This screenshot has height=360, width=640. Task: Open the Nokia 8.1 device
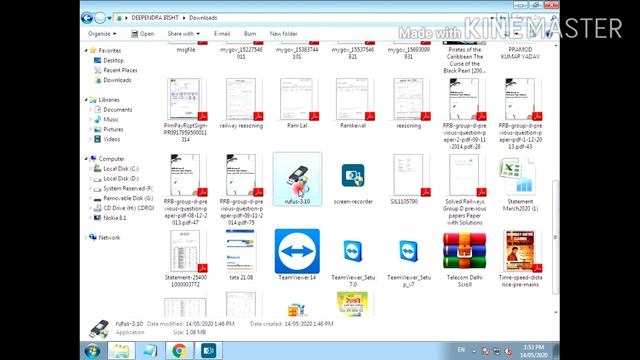[x=115, y=218]
